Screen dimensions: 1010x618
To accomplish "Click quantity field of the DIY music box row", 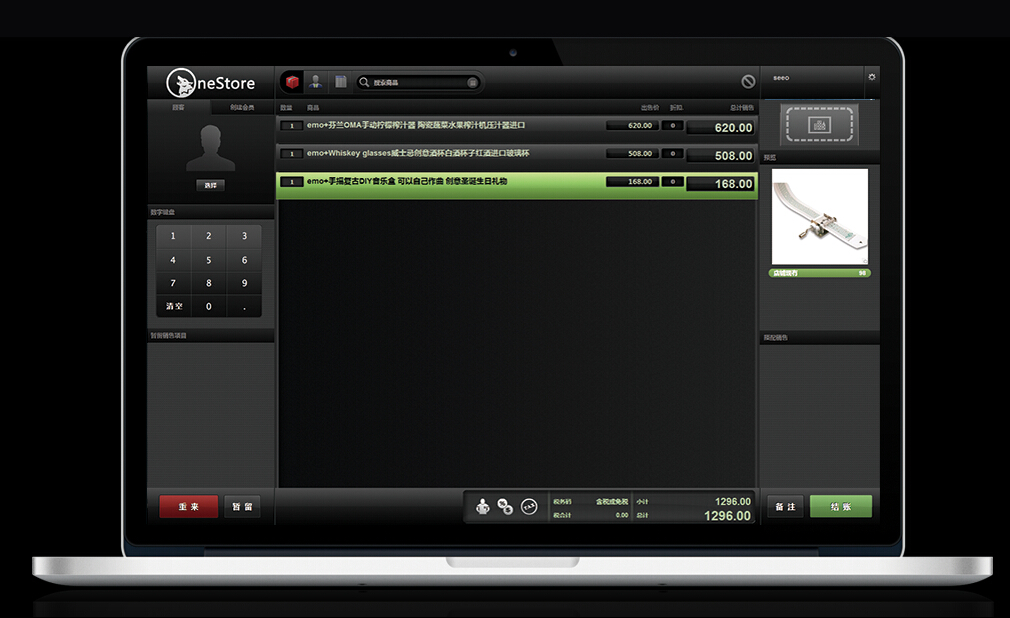I will click(x=292, y=182).
